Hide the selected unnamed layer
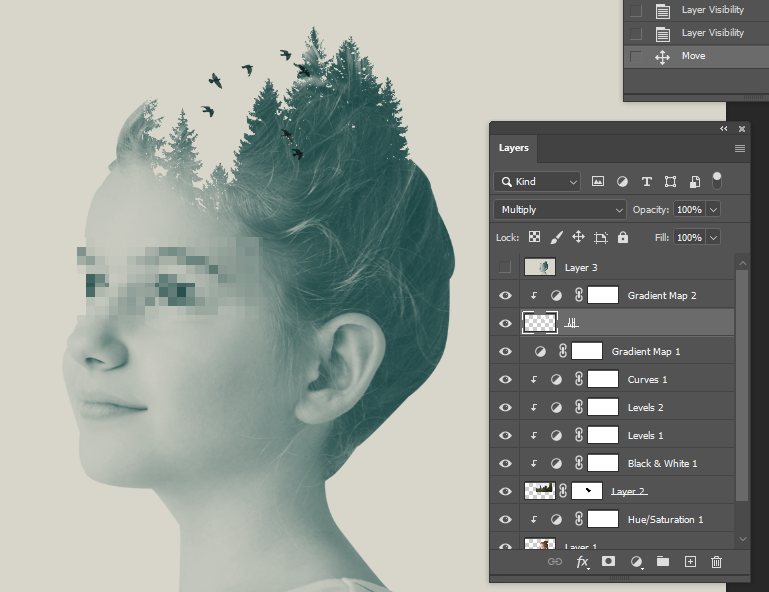 505,323
